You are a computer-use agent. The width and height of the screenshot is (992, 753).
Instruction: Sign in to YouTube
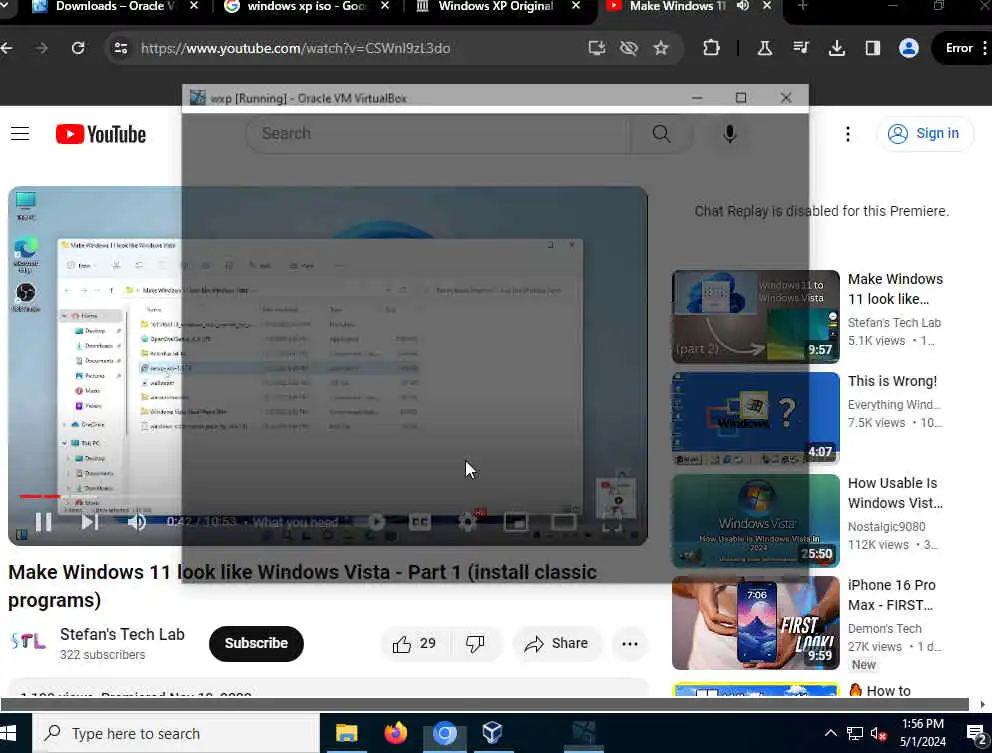click(924, 134)
